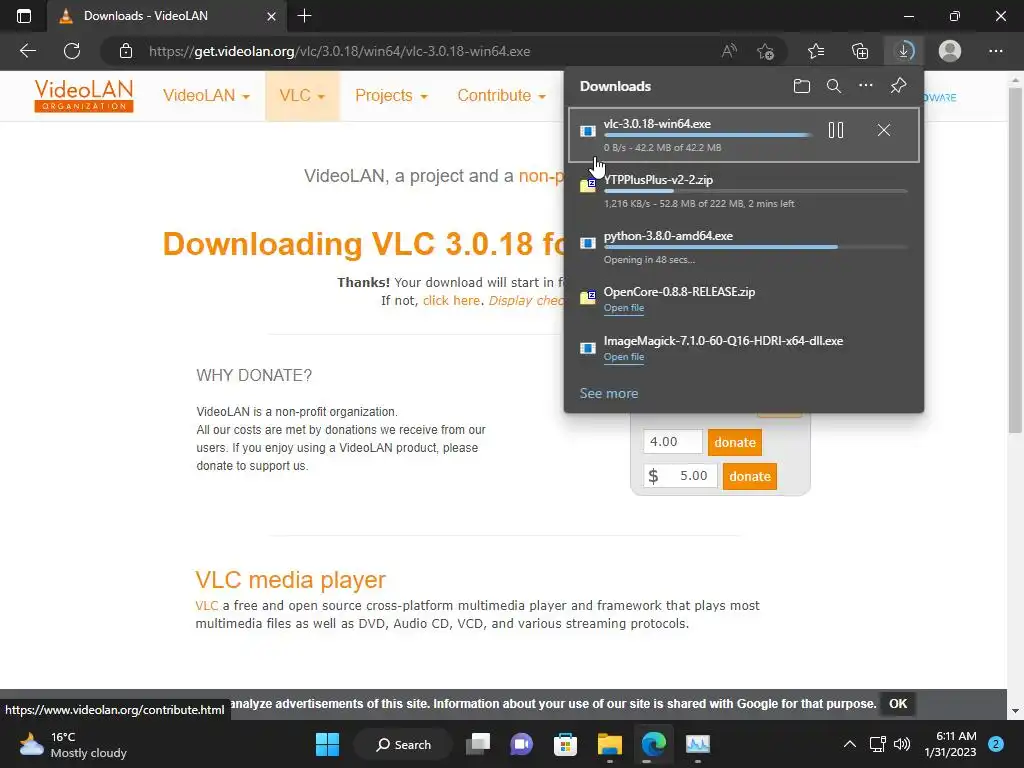Edit the 5.00 dollar donation field
This screenshot has width=1024, height=768.
pos(680,476)
